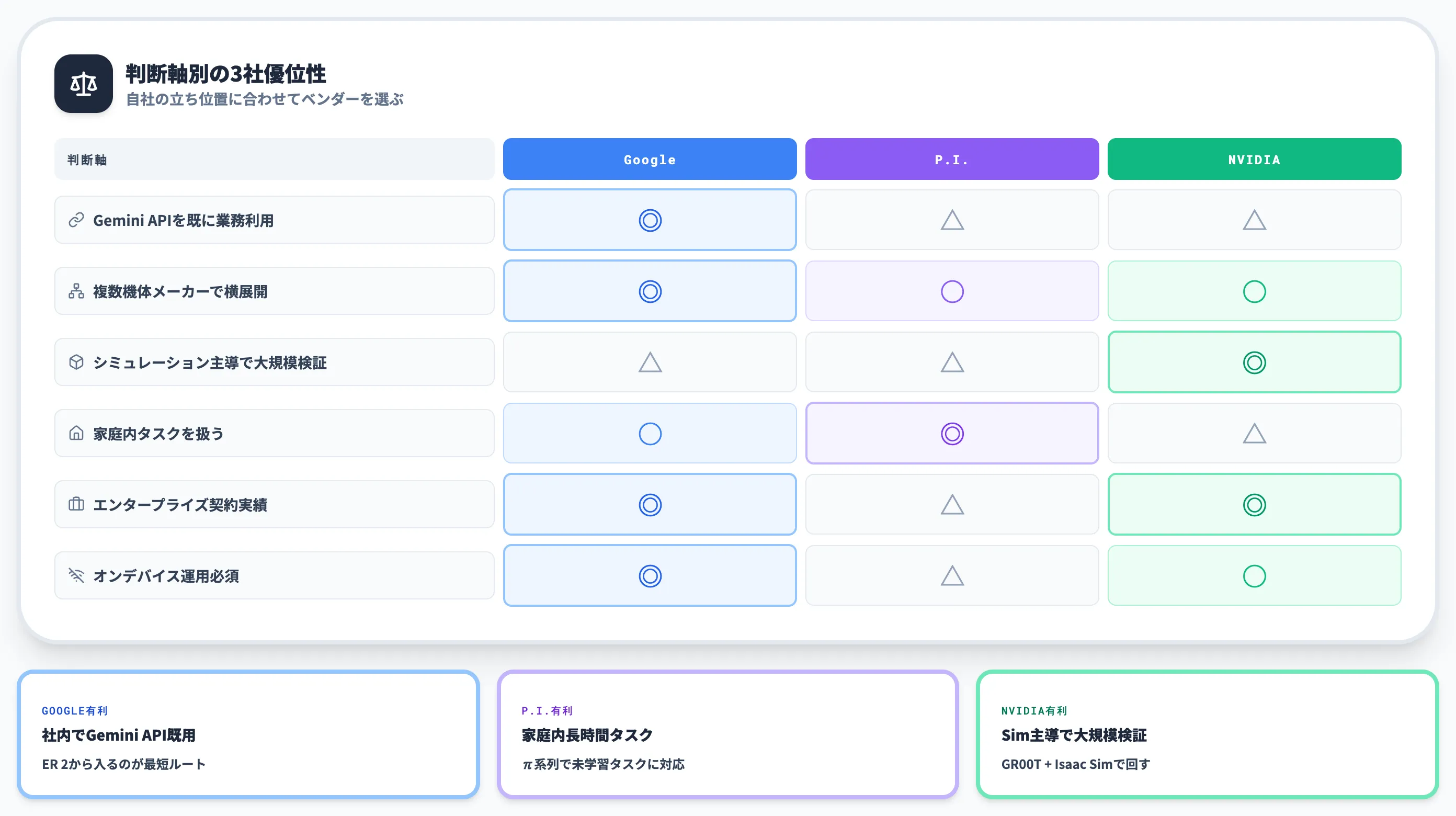This screenshot has height=816, width=1456.
Task: Click NVIDIA double-circle in シミュレーション主導 row
Action: 1254,362
